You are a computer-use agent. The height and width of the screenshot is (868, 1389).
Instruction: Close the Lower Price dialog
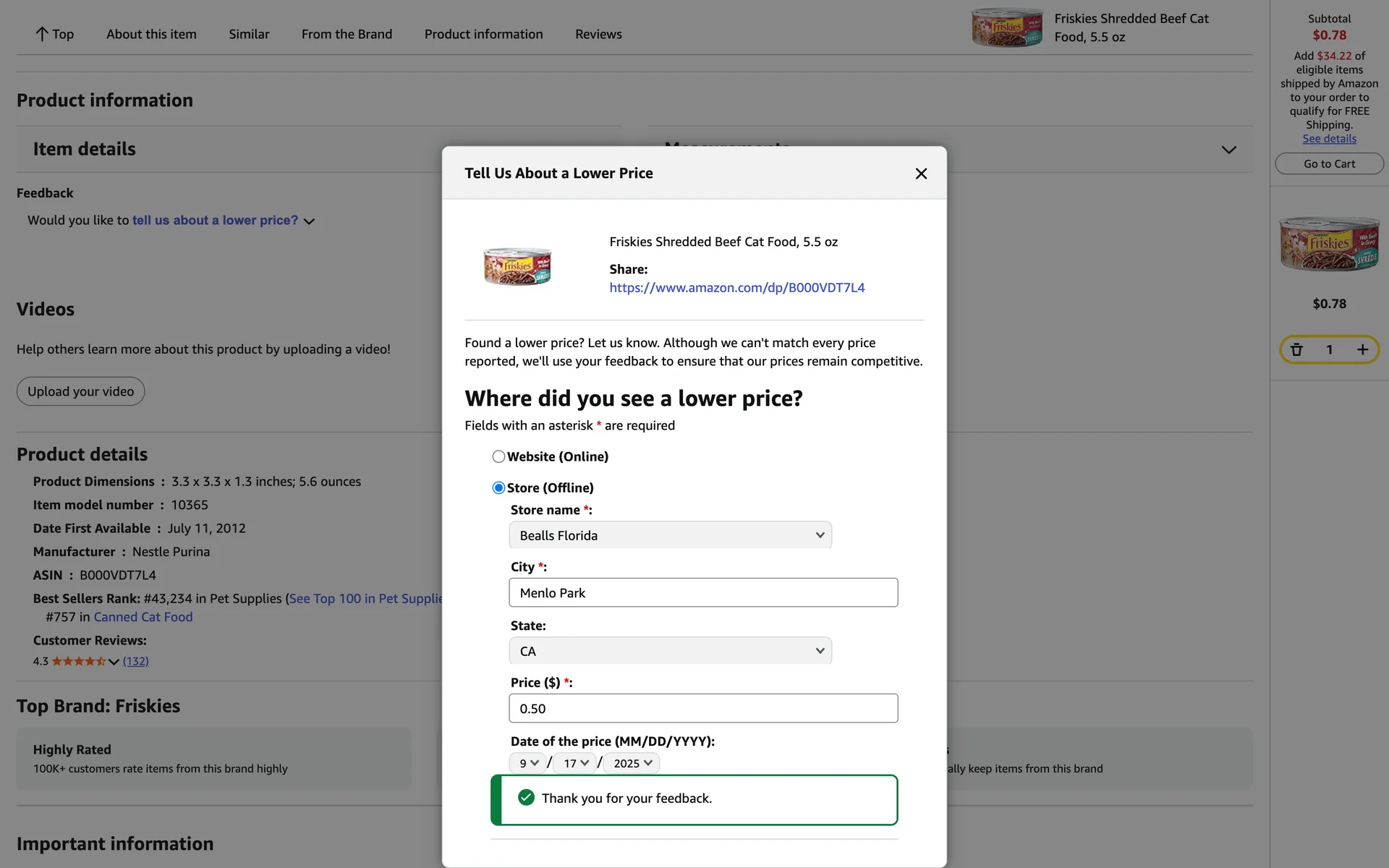920,174
